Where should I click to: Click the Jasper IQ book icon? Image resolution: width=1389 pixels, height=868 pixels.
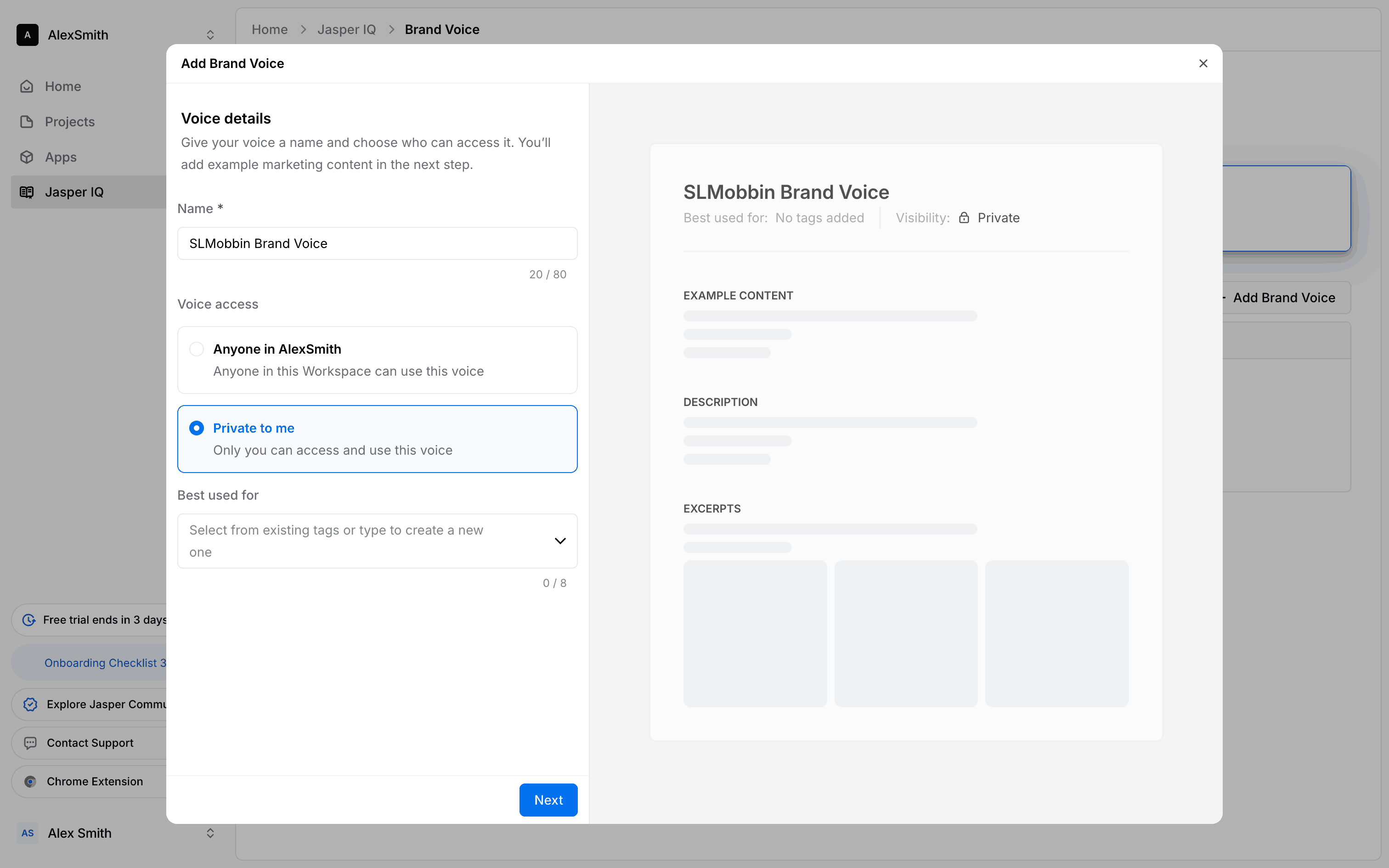(26, 192)
